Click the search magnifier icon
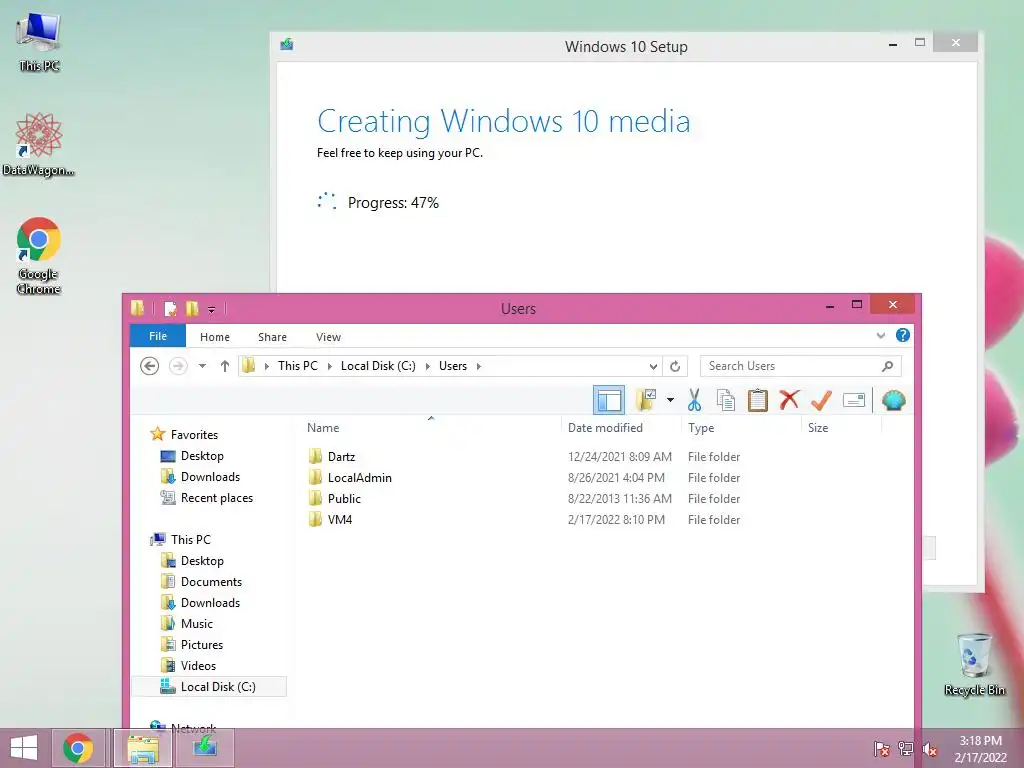 888,366
